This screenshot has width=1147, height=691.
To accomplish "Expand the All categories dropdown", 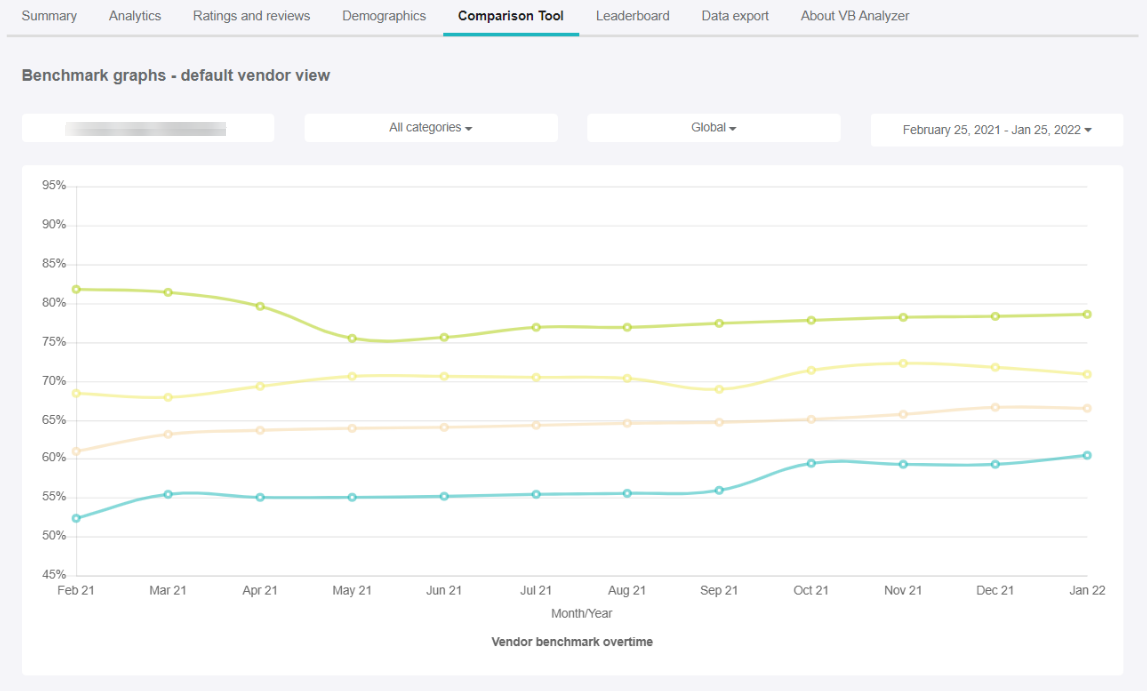I will [431, 128].
